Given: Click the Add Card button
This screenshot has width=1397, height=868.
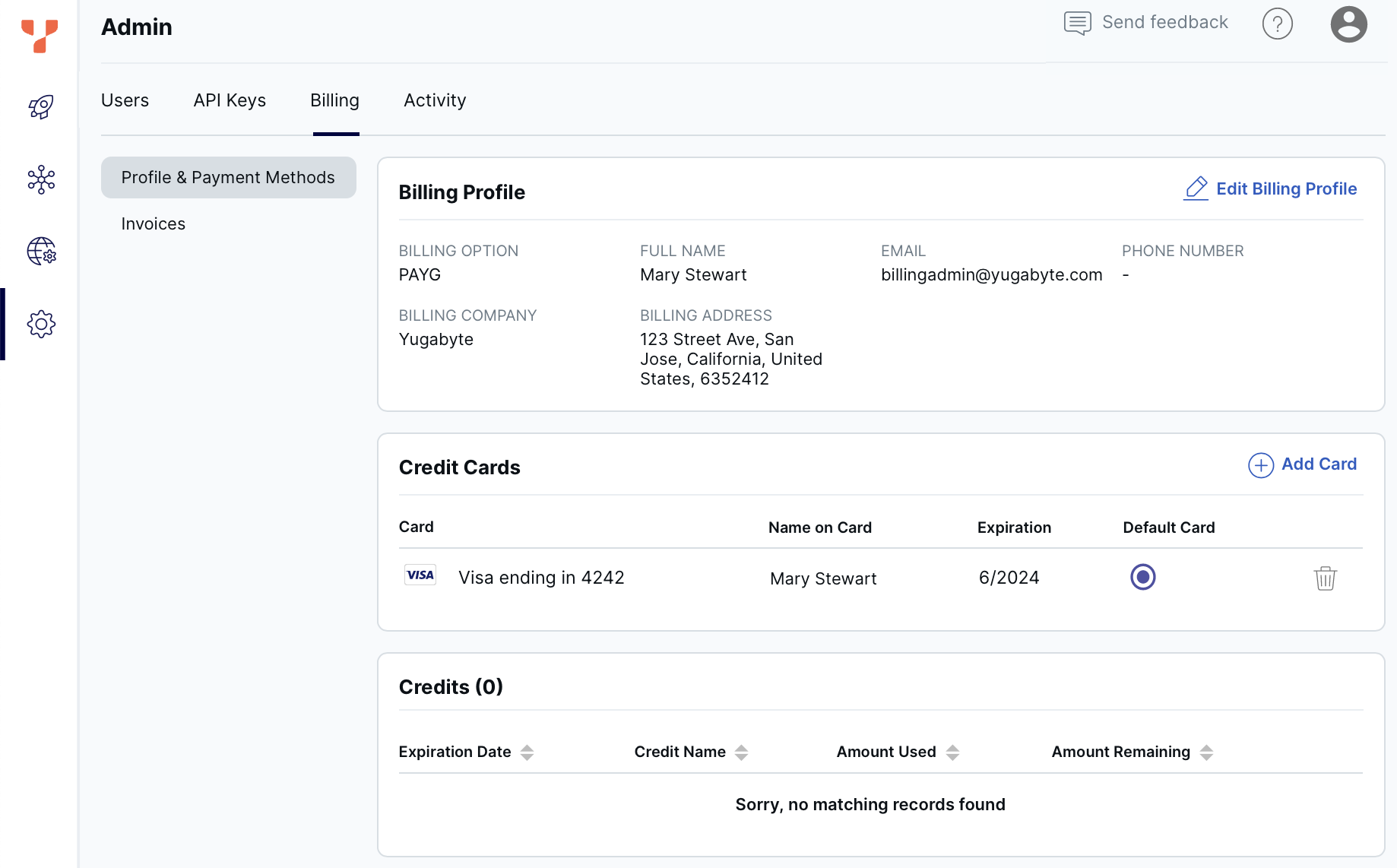Looking at the screenshot, I should coord(1302,464).
